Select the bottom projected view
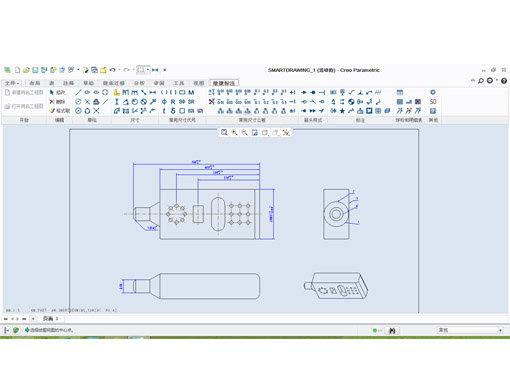 [x=197, y=286]
